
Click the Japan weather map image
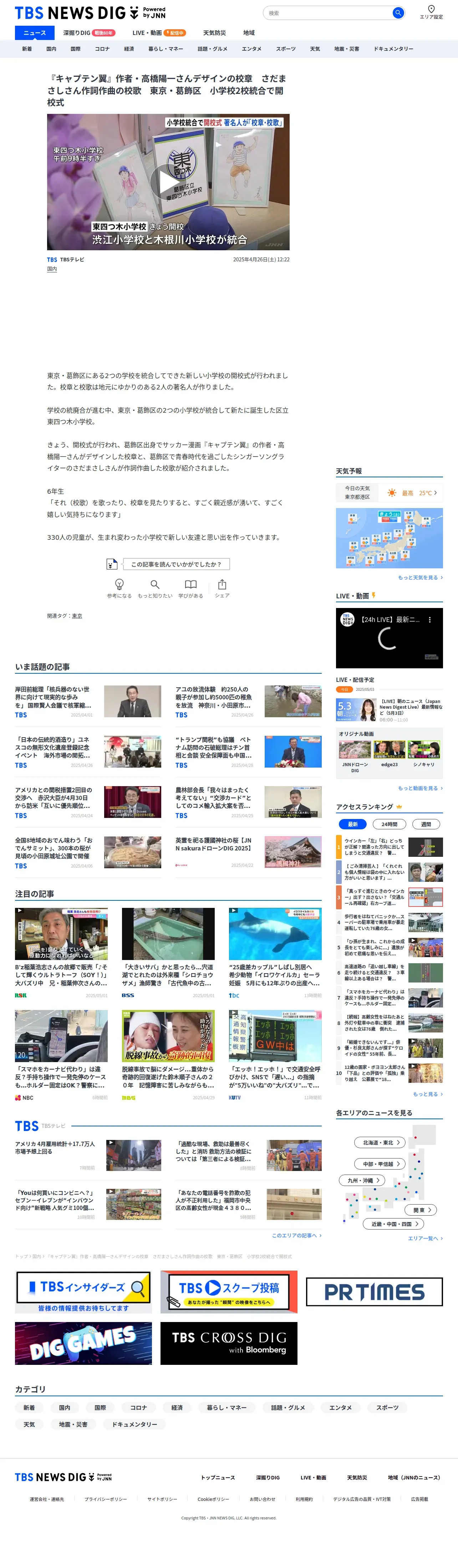pos(389,538)
